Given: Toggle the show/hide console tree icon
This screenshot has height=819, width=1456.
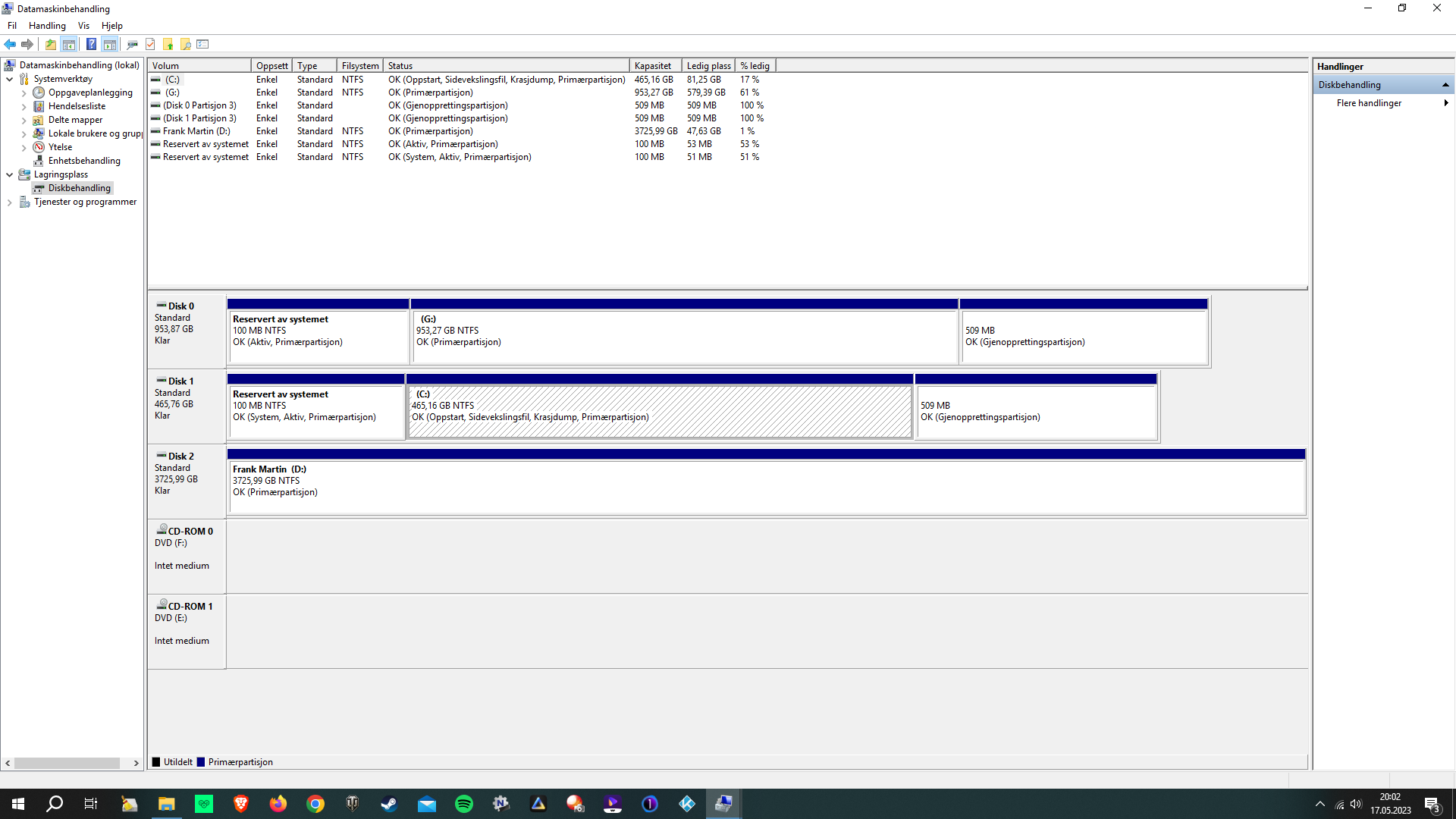Looking at the screenshot, I should tap(69, 44).
